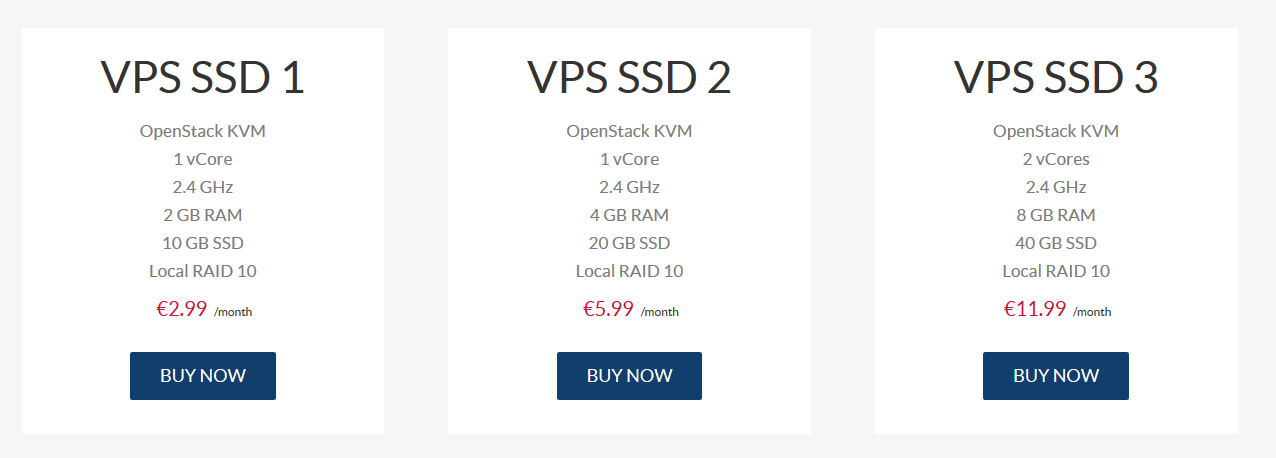Select the €5.99 monthly price
The image size is (1276, 458).
609,309
